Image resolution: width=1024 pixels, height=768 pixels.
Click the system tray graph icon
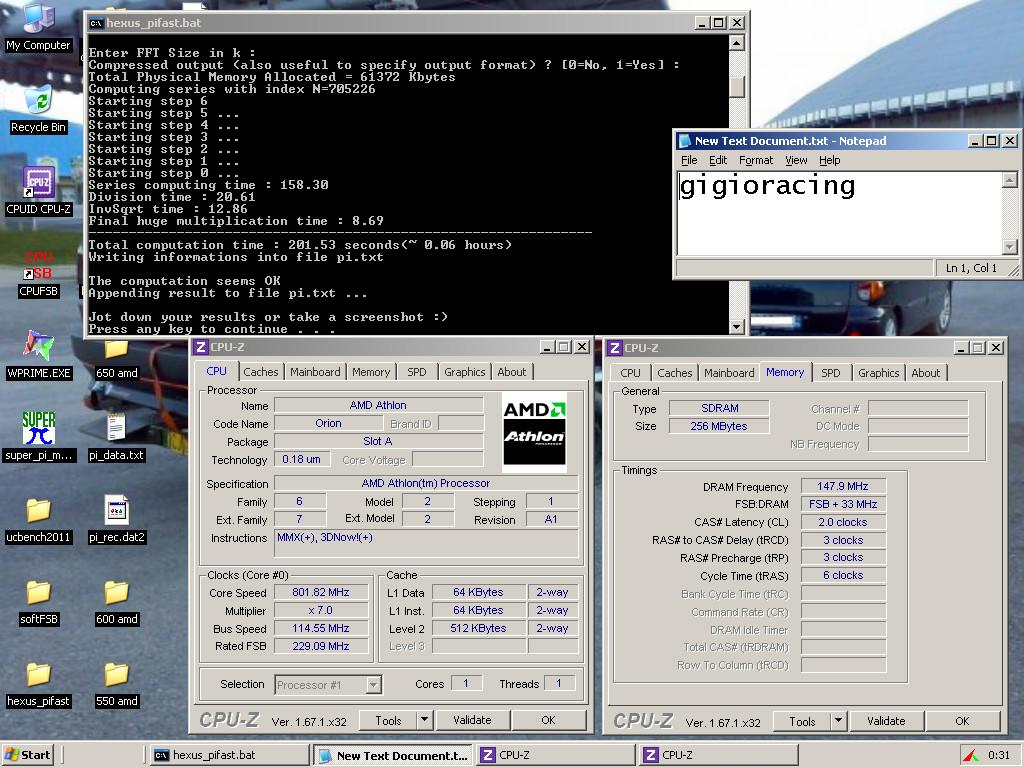(x=971, y=756)
